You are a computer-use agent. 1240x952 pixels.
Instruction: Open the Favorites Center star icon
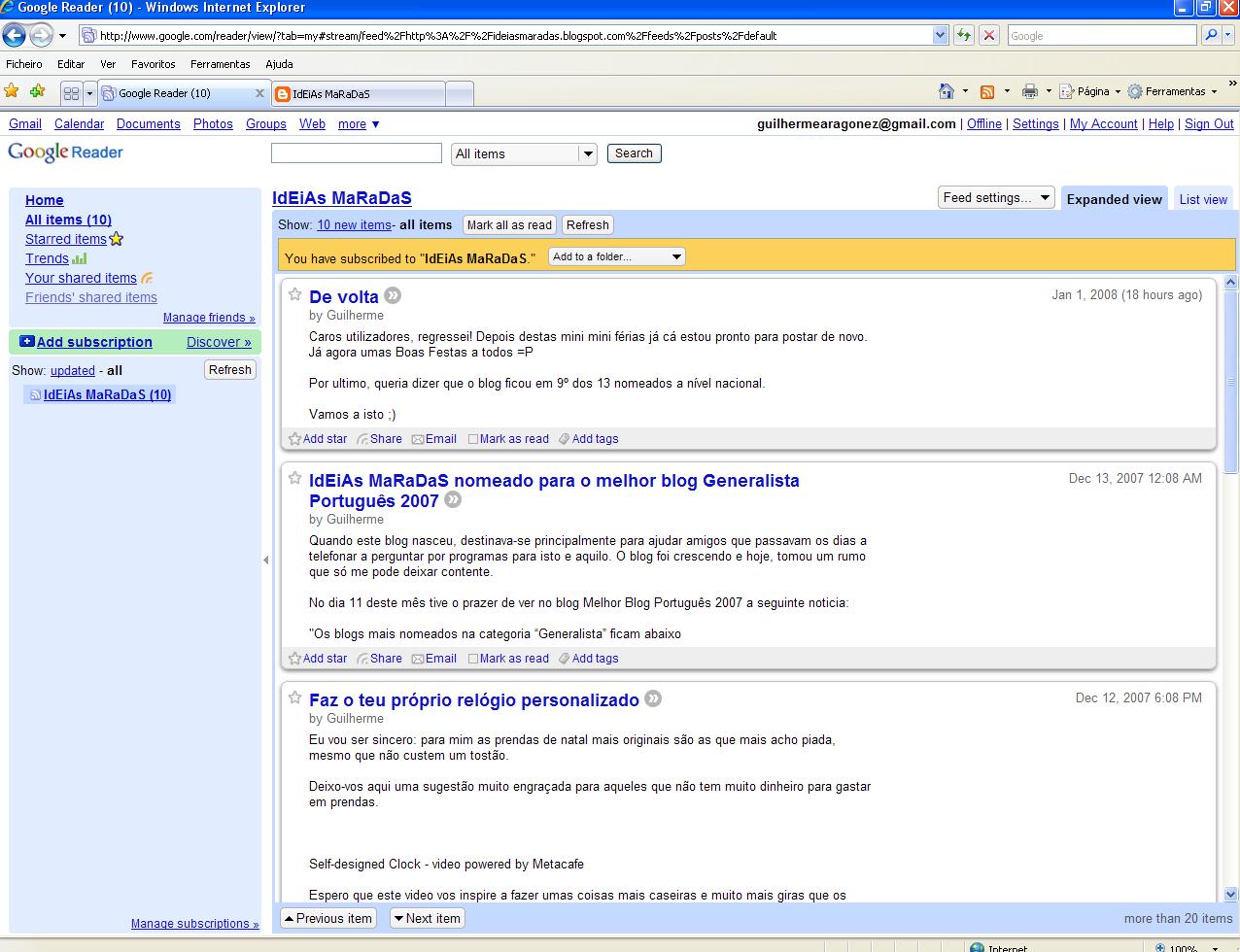point(12,91)
